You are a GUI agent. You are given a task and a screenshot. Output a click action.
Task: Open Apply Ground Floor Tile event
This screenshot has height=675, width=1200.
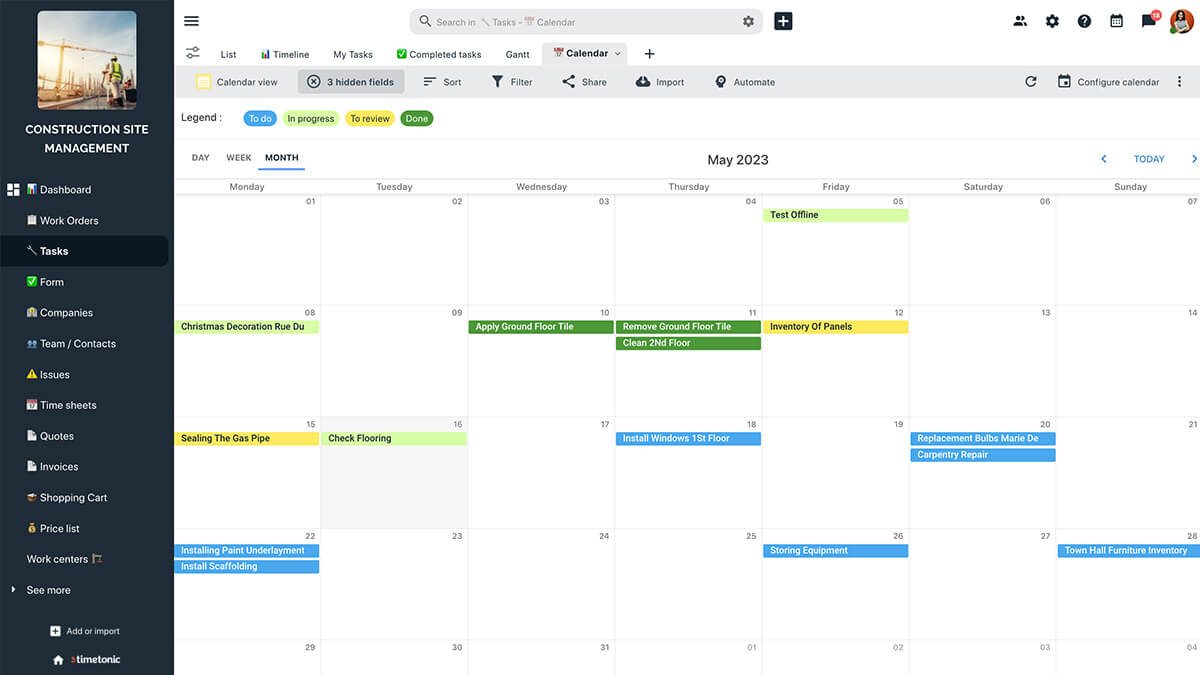tap(541, 327)
